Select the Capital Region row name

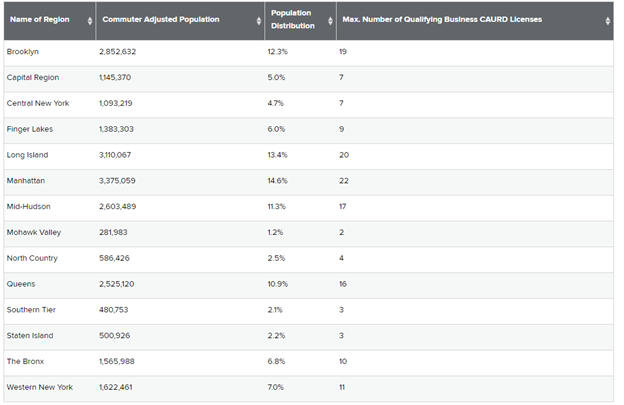pos(33,77)
